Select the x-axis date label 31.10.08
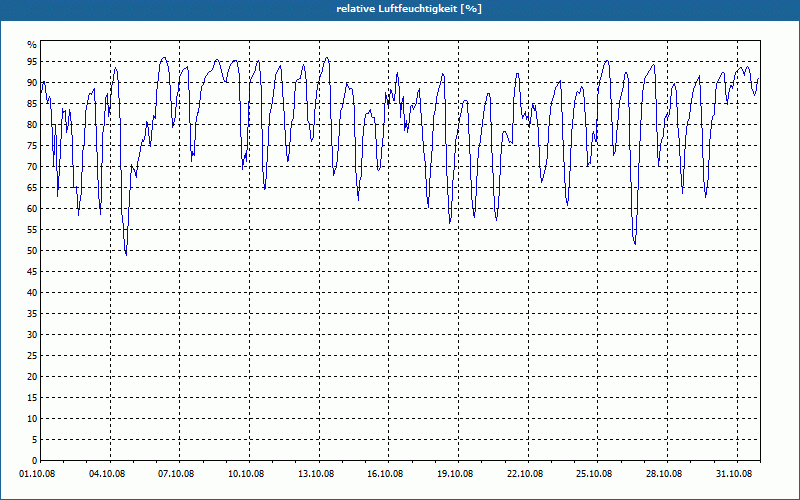The height and width of the screenshot is (500, 800). coord(734,473)
